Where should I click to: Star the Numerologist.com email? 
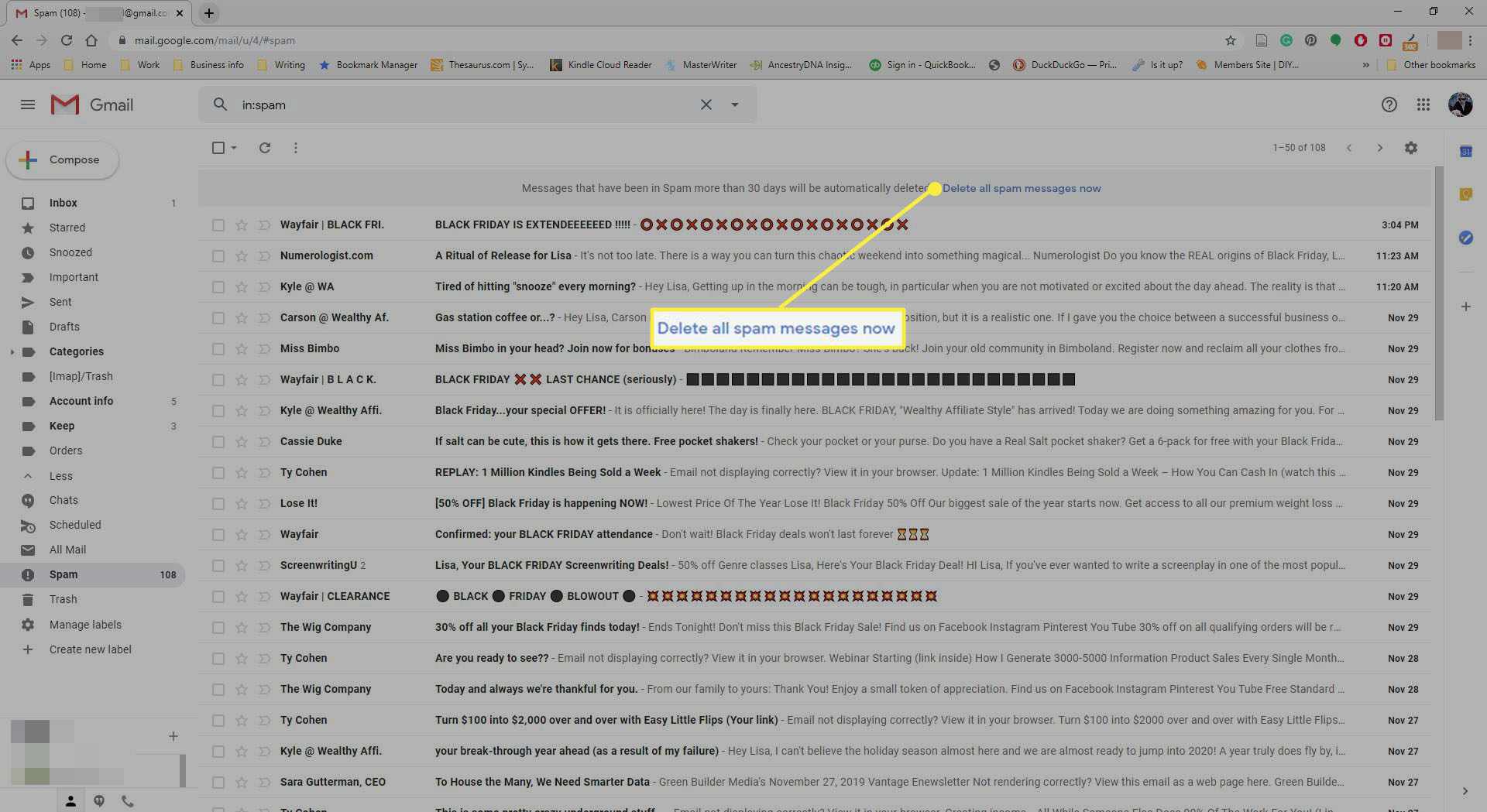pyautogui.click(x=242, y=255)
